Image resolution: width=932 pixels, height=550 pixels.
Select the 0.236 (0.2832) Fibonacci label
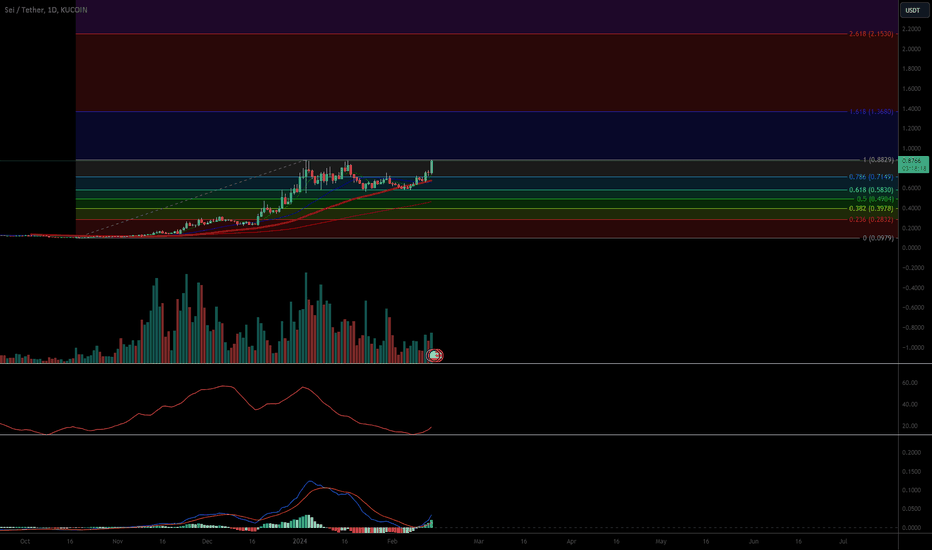click(x=871, y=220)
